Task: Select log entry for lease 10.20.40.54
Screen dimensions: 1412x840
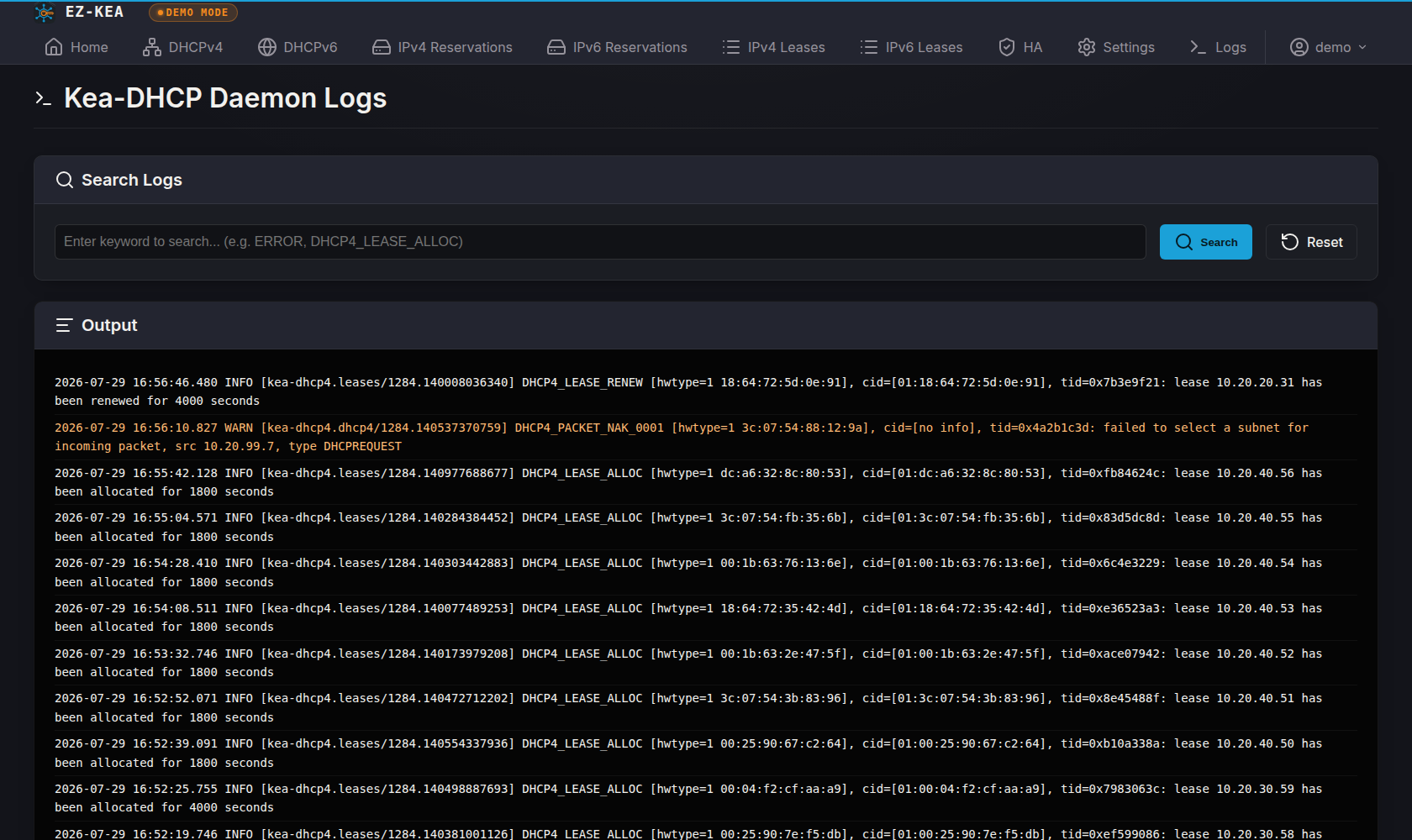Action: click(706, 572)
